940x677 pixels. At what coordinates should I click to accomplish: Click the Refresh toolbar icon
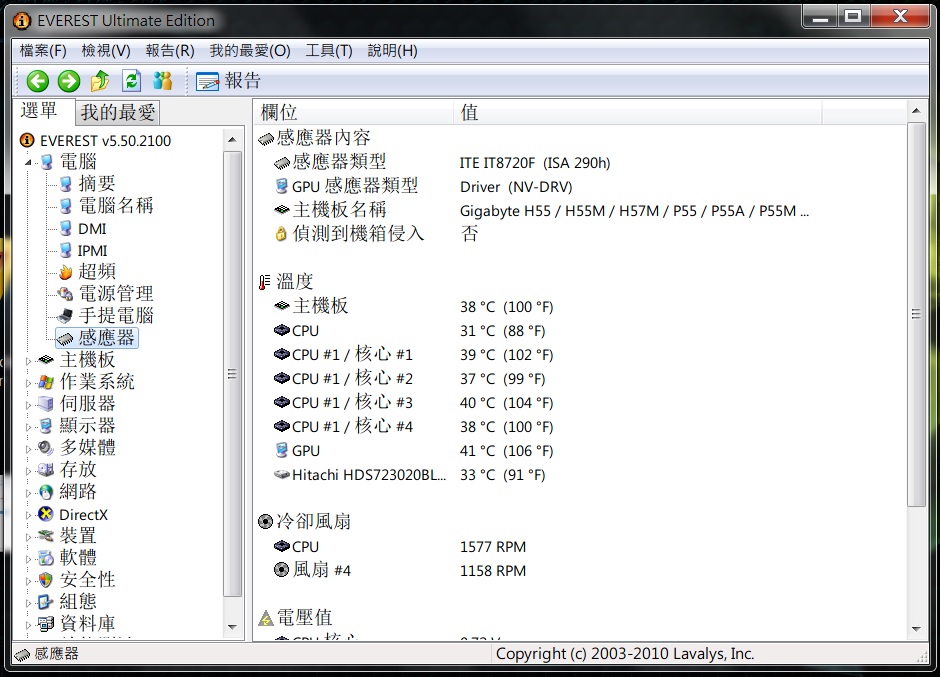(x=131, y=81)
